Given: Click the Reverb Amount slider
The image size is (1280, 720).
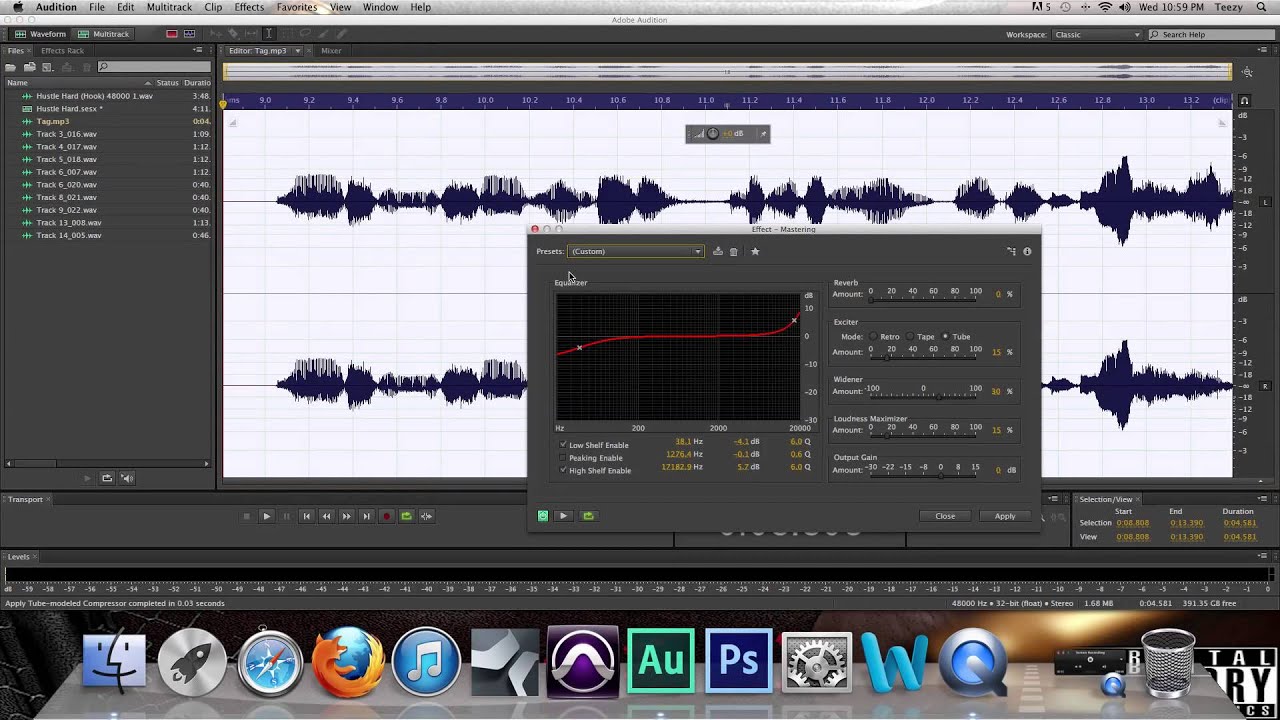Looking at the screenshot, I should 925,298.
